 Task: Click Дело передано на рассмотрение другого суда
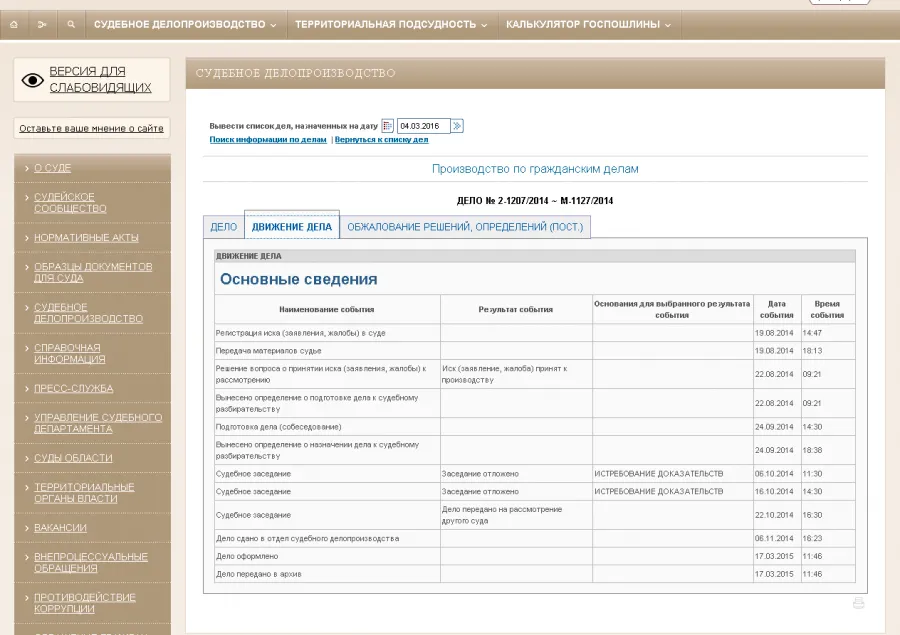click(x=502, y=515)
